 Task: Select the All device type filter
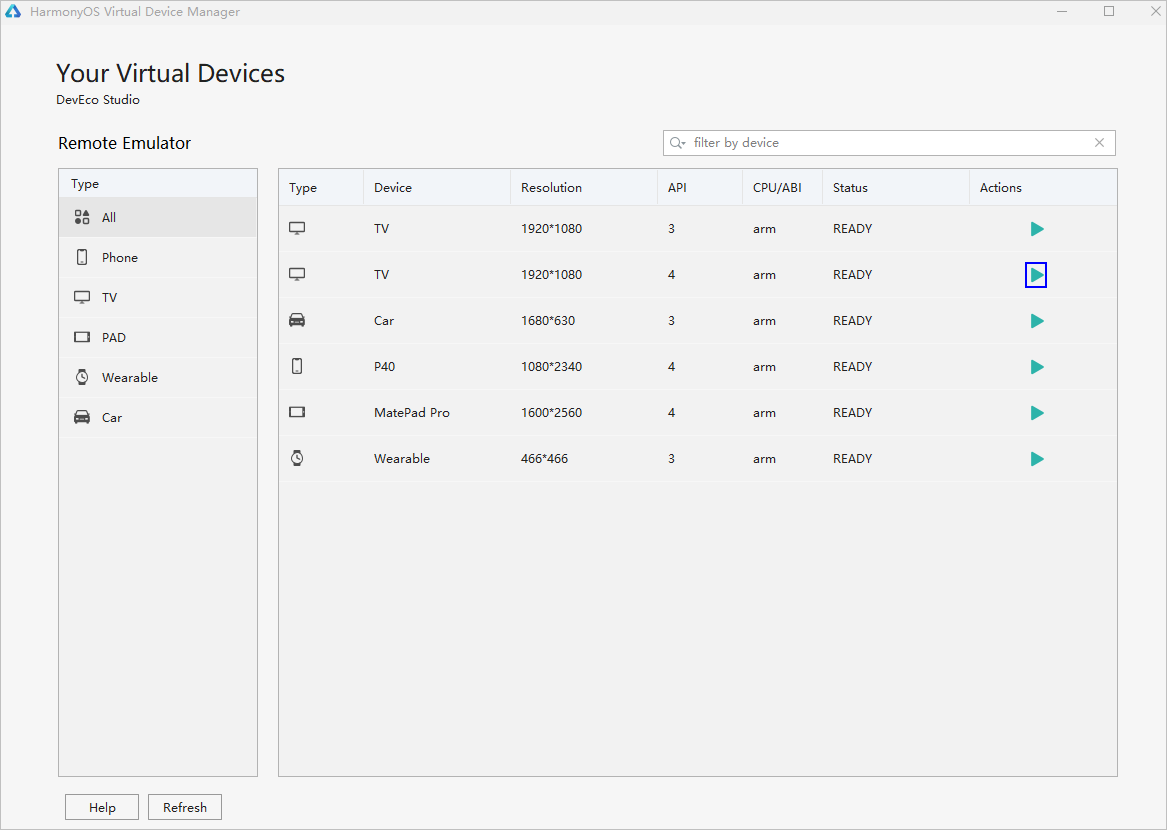(x=158, y=217)
